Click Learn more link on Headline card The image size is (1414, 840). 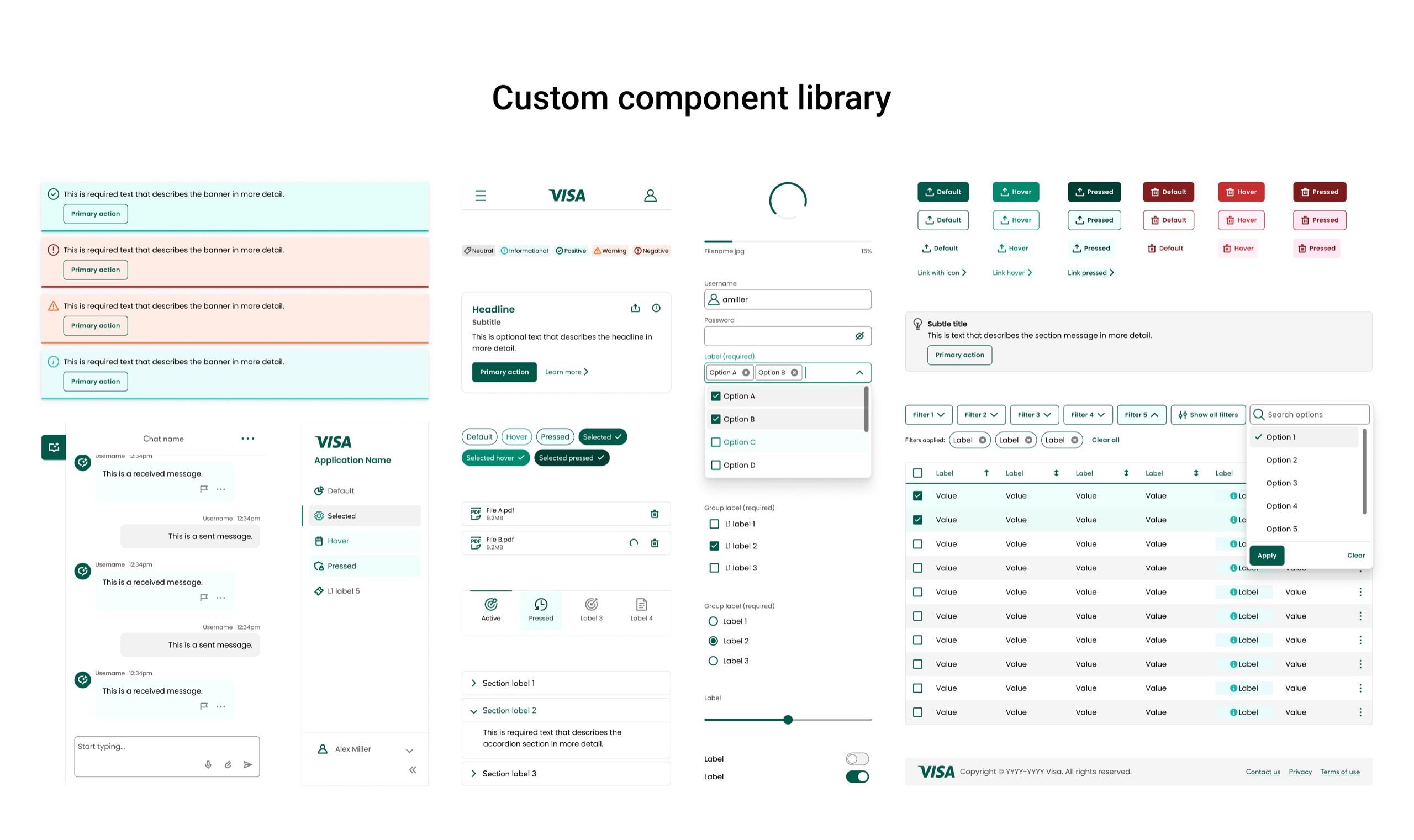coord(566,372)
